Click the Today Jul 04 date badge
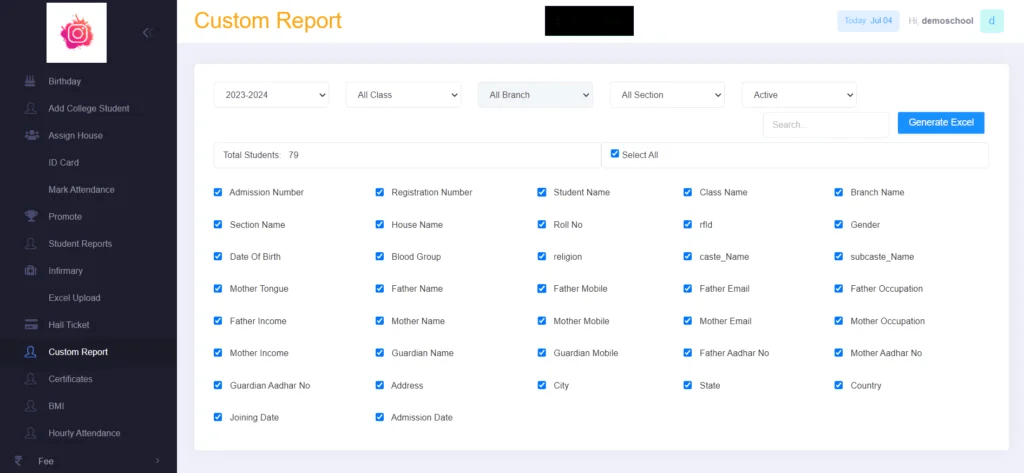The image size is (1024, 473). click(867, 21)
